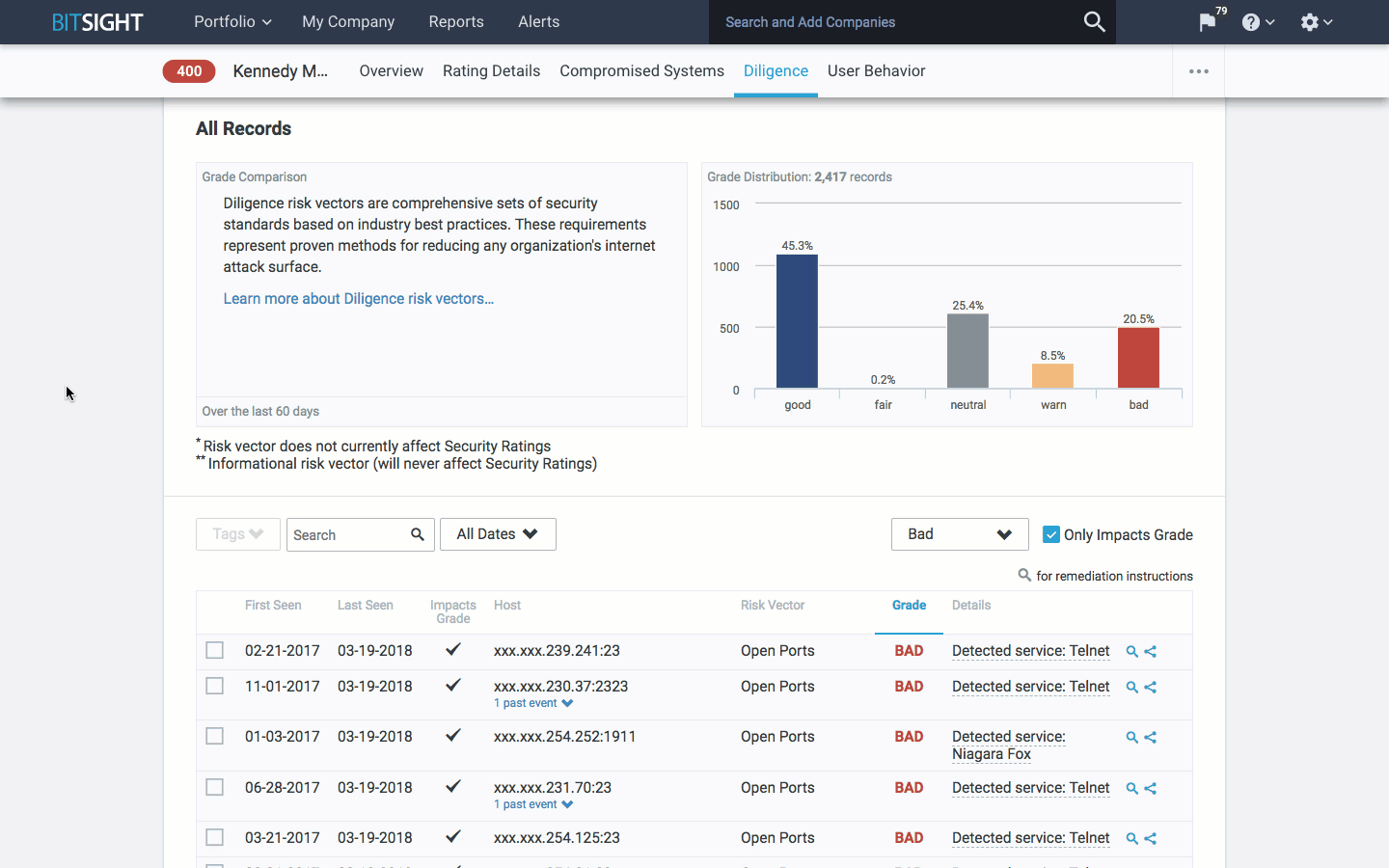Uncheck the Only Impacts Grade checkbox
Screen dimensions: 1389x868
[x=1051, y=534]
